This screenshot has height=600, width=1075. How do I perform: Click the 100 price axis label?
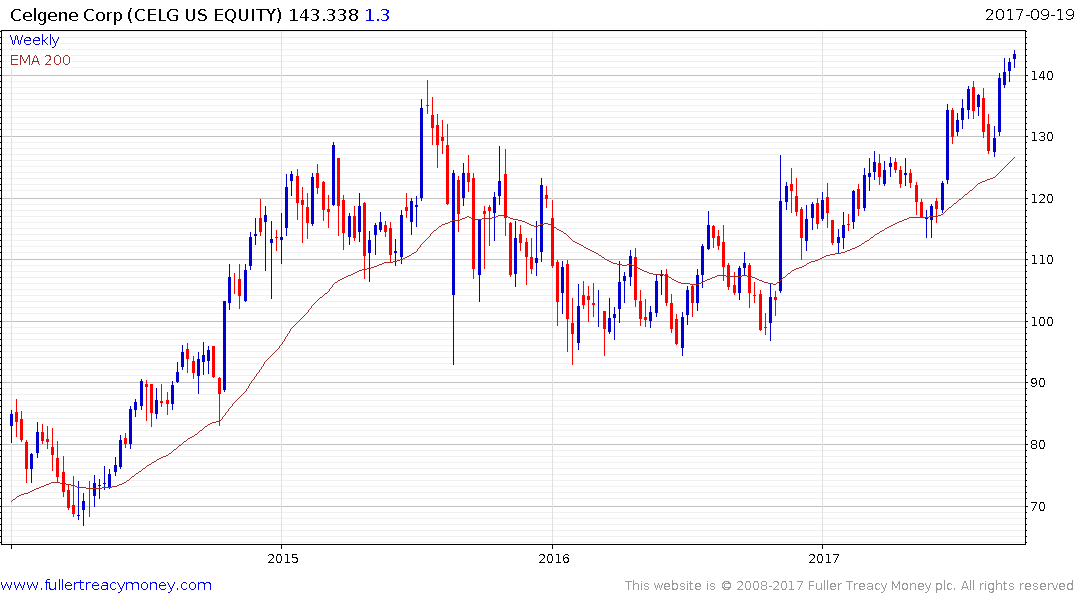tap(1042, 321)
